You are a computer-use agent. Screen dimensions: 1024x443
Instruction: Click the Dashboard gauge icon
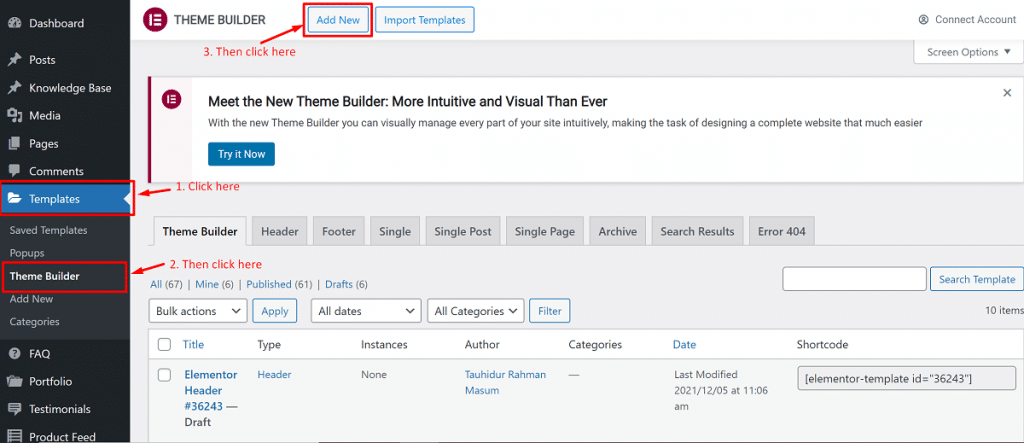tap(14, 23)
